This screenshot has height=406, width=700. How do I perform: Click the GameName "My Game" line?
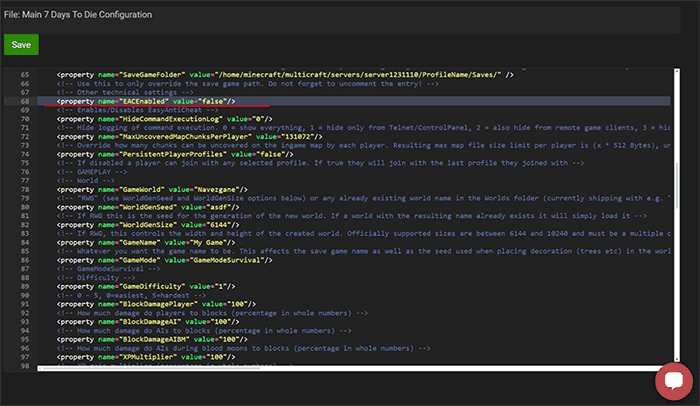(146, 243)
